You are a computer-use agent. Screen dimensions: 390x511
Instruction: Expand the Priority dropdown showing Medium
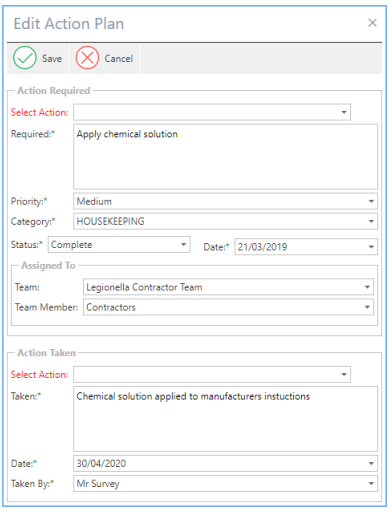point(371,201)
